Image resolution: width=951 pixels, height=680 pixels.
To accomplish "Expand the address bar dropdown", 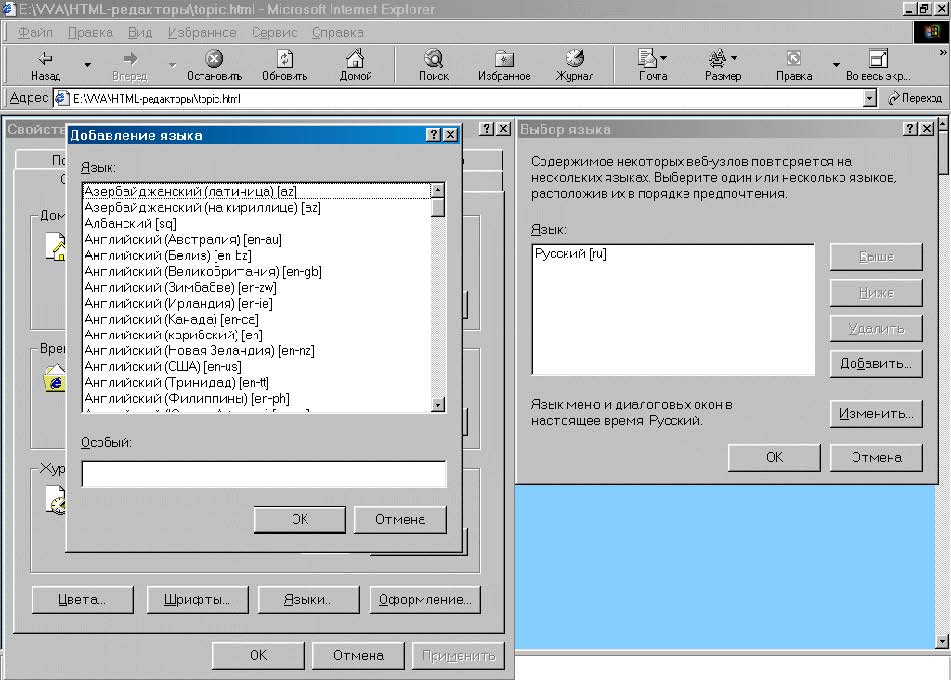I will pos(869,98).
